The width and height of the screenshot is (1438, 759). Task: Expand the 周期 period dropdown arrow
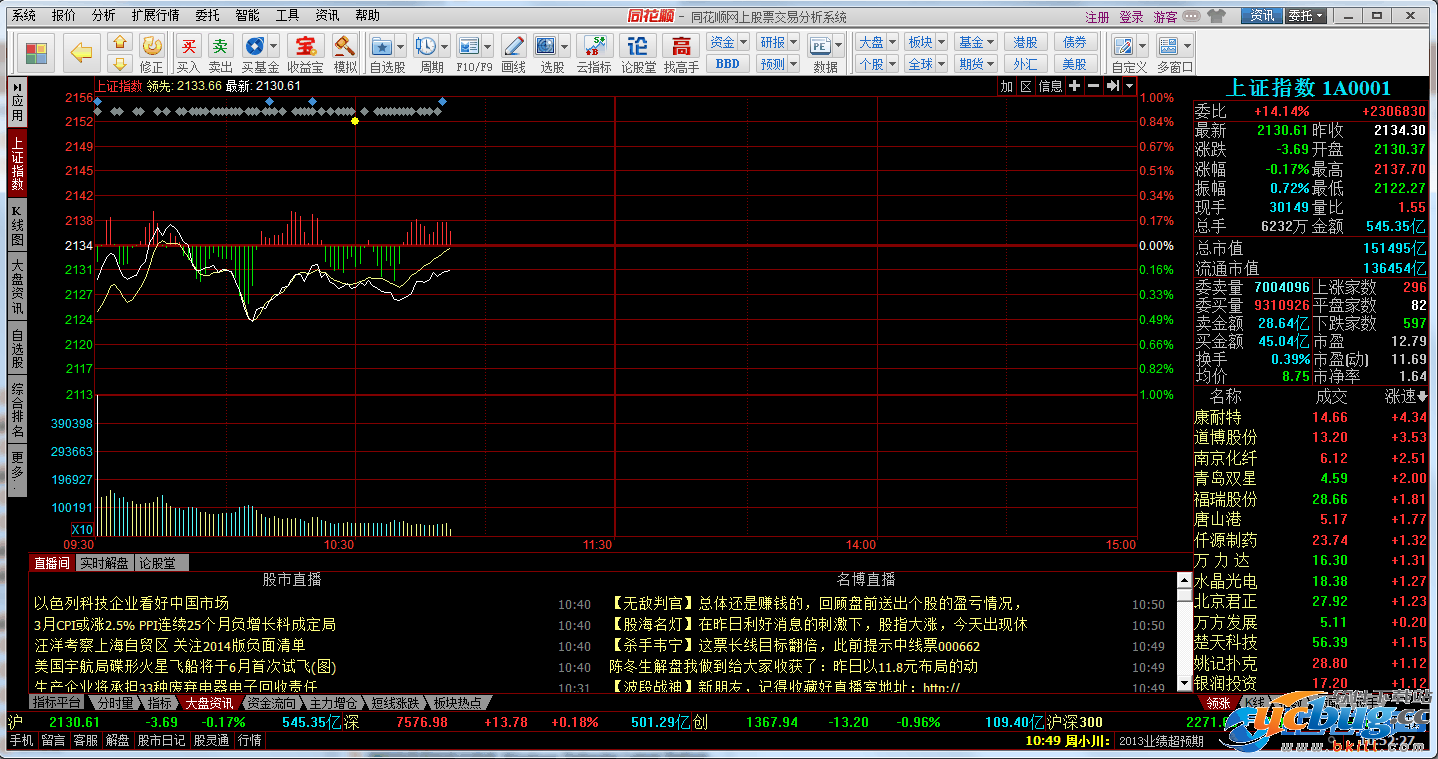tap(444, 45)
